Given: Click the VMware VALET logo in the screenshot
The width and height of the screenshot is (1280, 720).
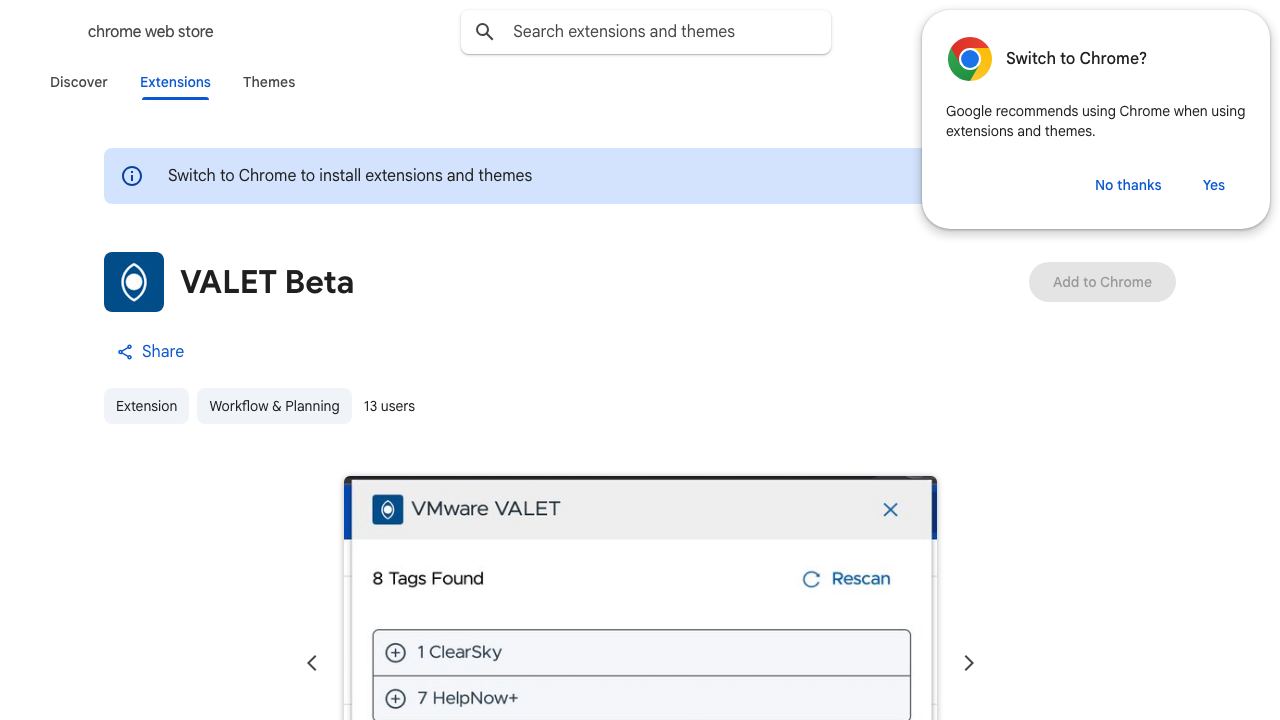Looking at the screenshot, I should [x=388, y=509].
